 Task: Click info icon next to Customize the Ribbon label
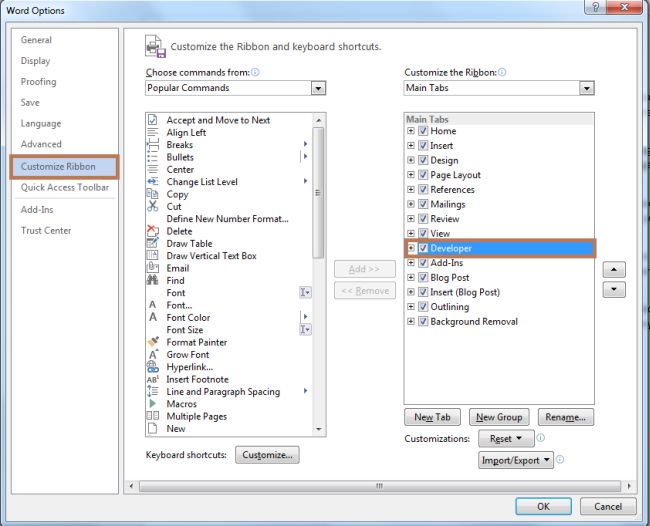point(502,72)
